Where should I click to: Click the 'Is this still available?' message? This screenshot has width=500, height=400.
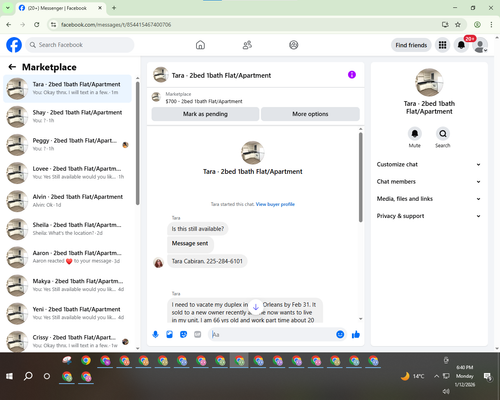(198, 229)
